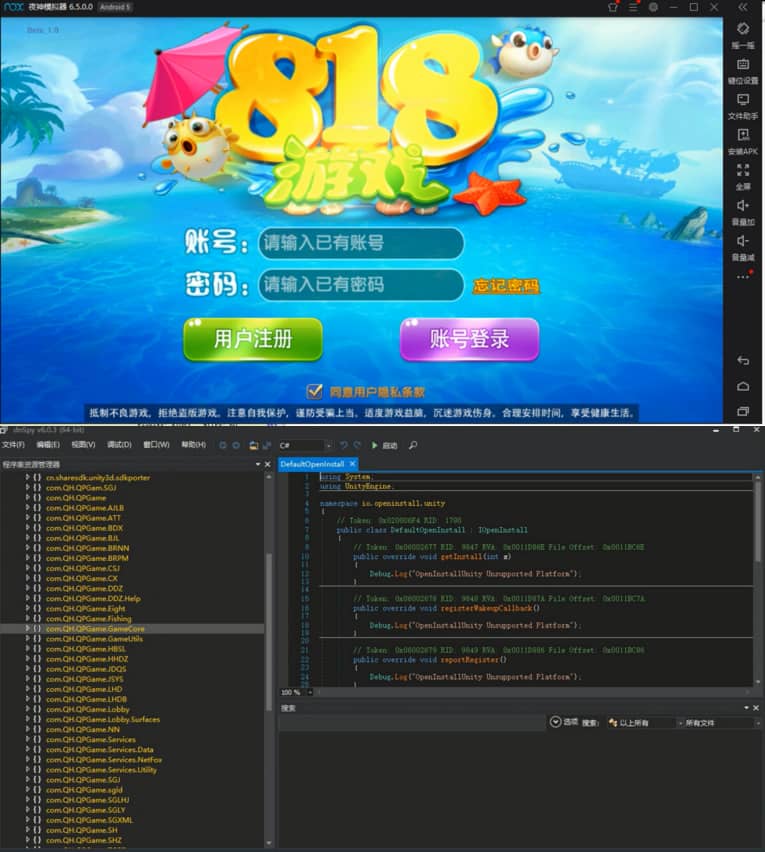765x852 pixels.
Task: Click the dnSpy open file icon
Action: tap(253, 445)
